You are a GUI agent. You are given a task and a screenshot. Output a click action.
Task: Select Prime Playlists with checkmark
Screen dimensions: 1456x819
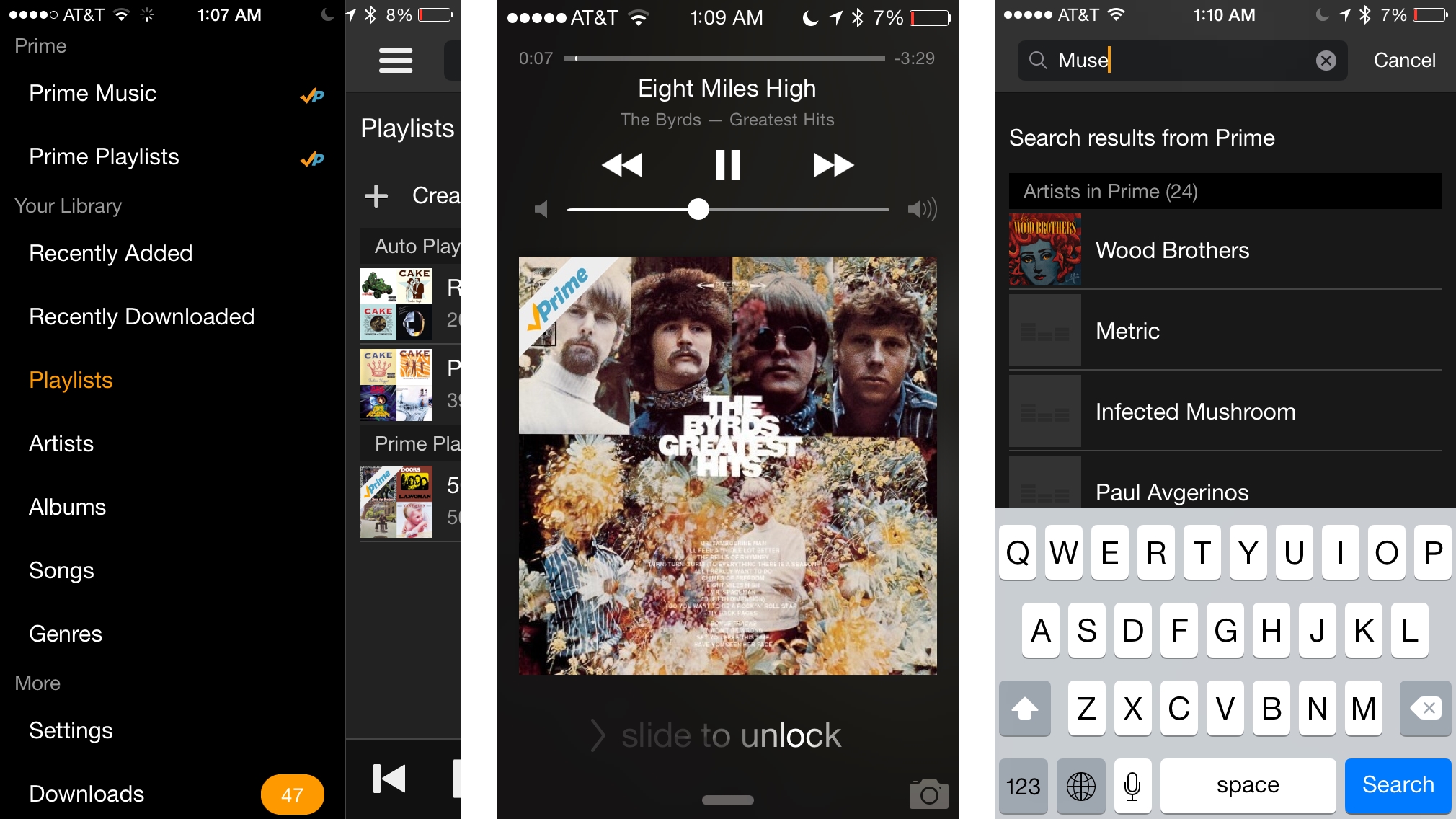pos(105,156)
